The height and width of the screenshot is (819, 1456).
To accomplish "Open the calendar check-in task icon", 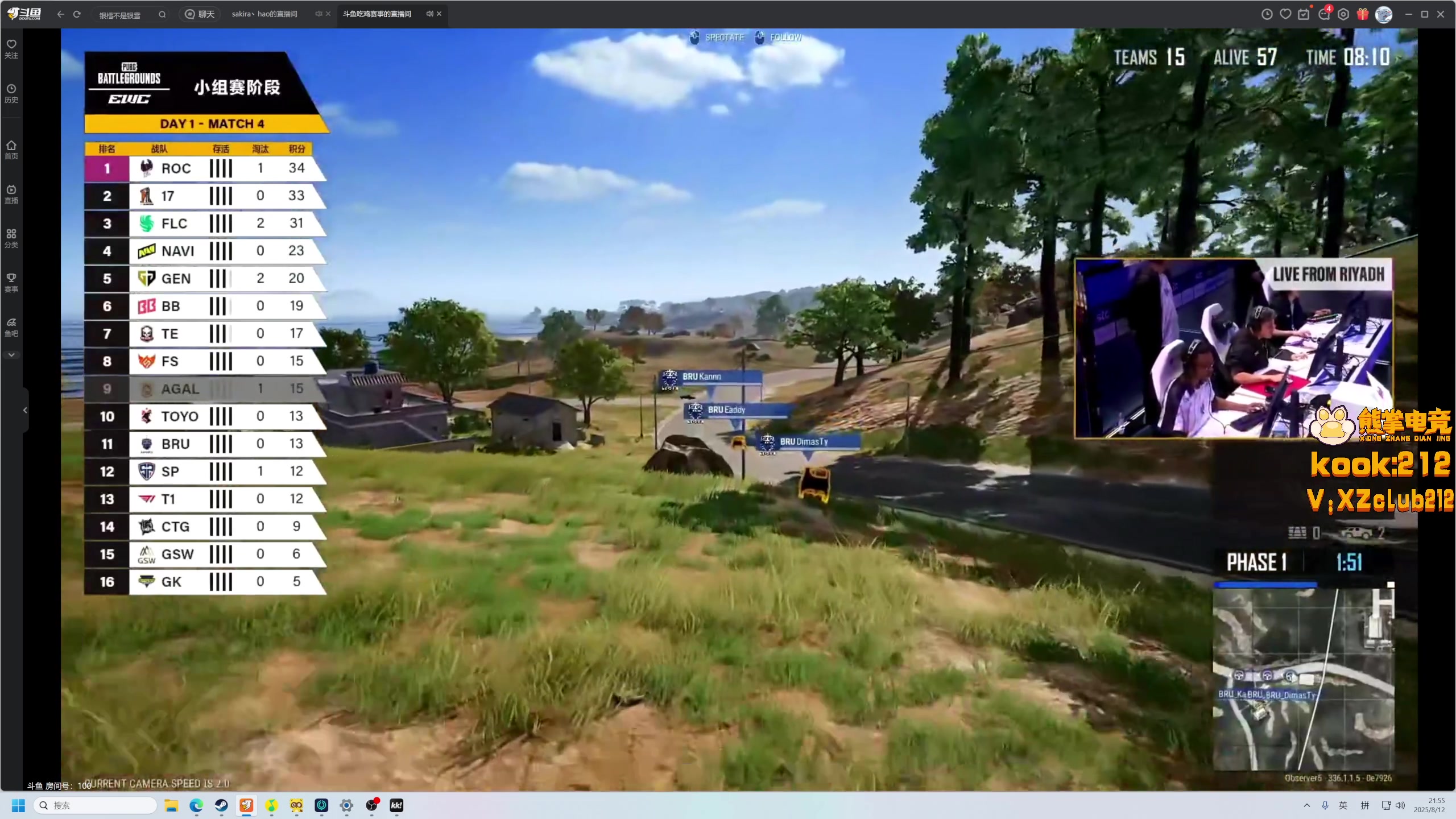I will [1304, 14].
